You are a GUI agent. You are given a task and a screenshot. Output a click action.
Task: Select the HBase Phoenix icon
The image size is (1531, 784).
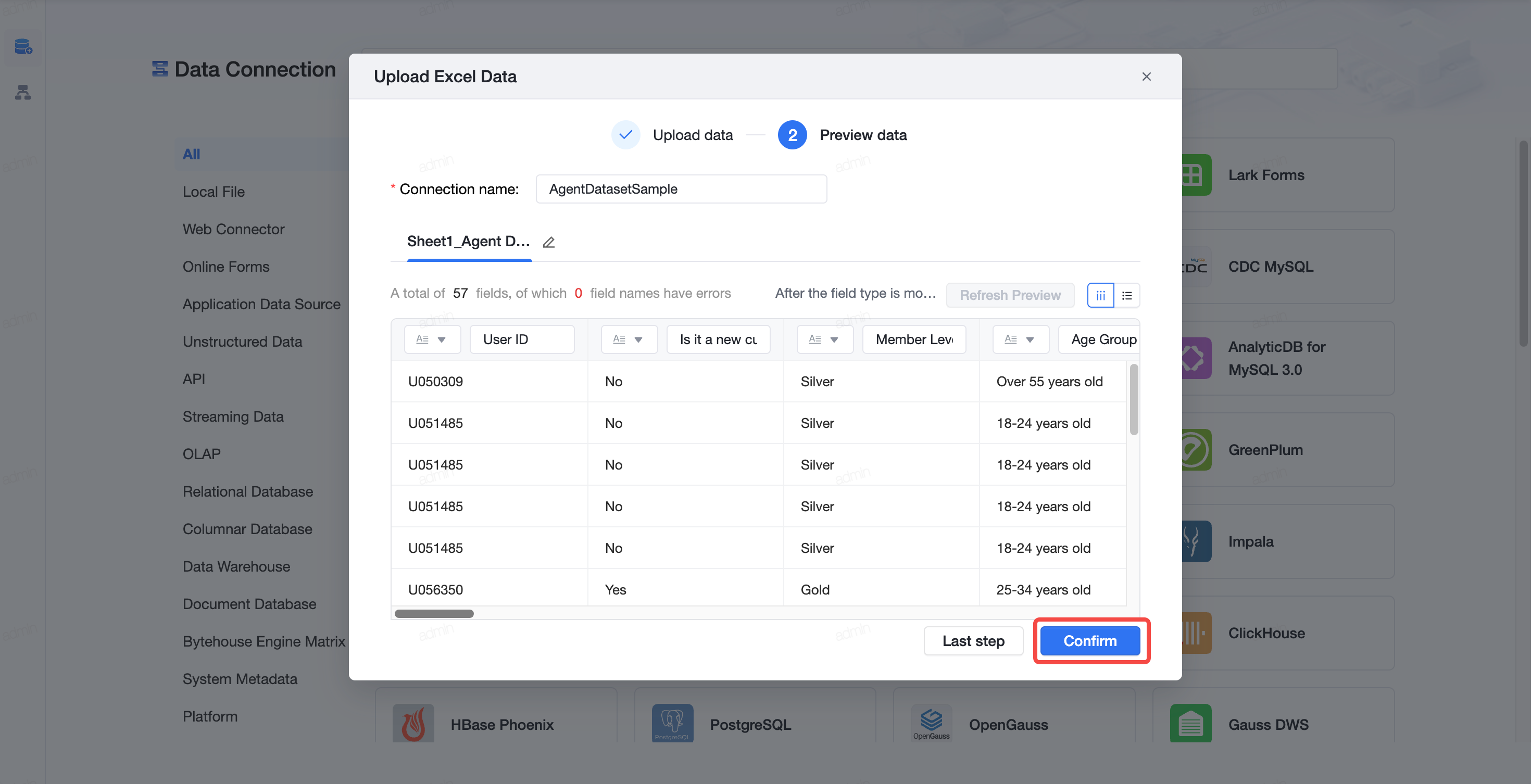(413, 723)
